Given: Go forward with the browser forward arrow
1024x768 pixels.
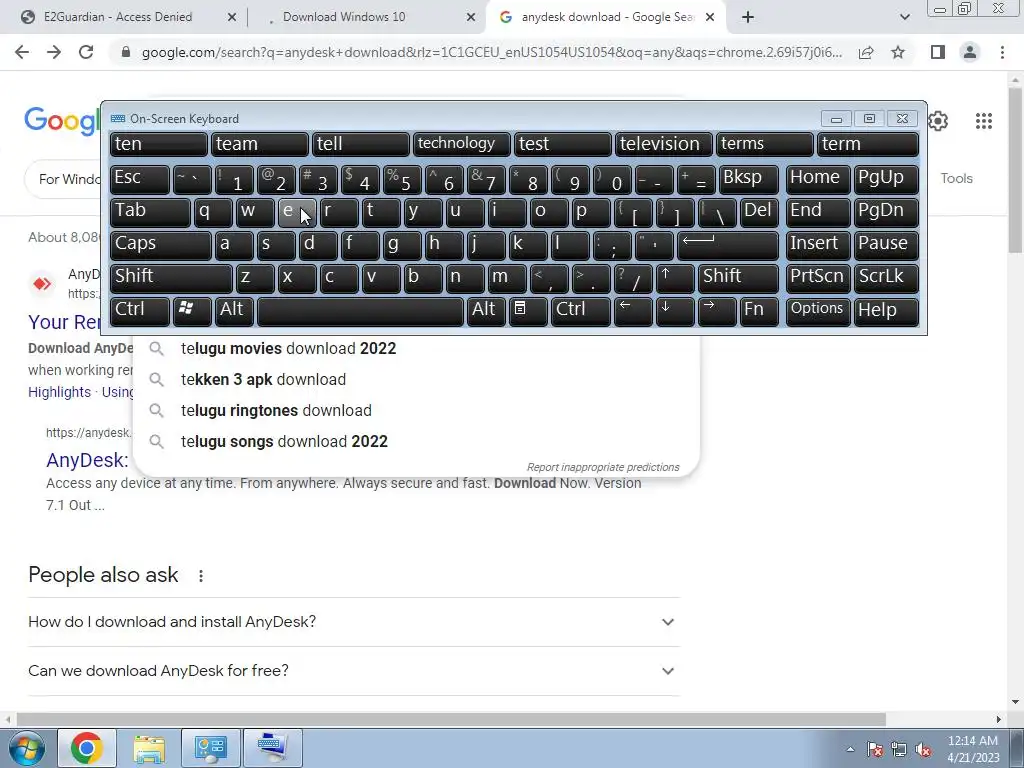Looking at the screenshot, I should coord(54,52).
